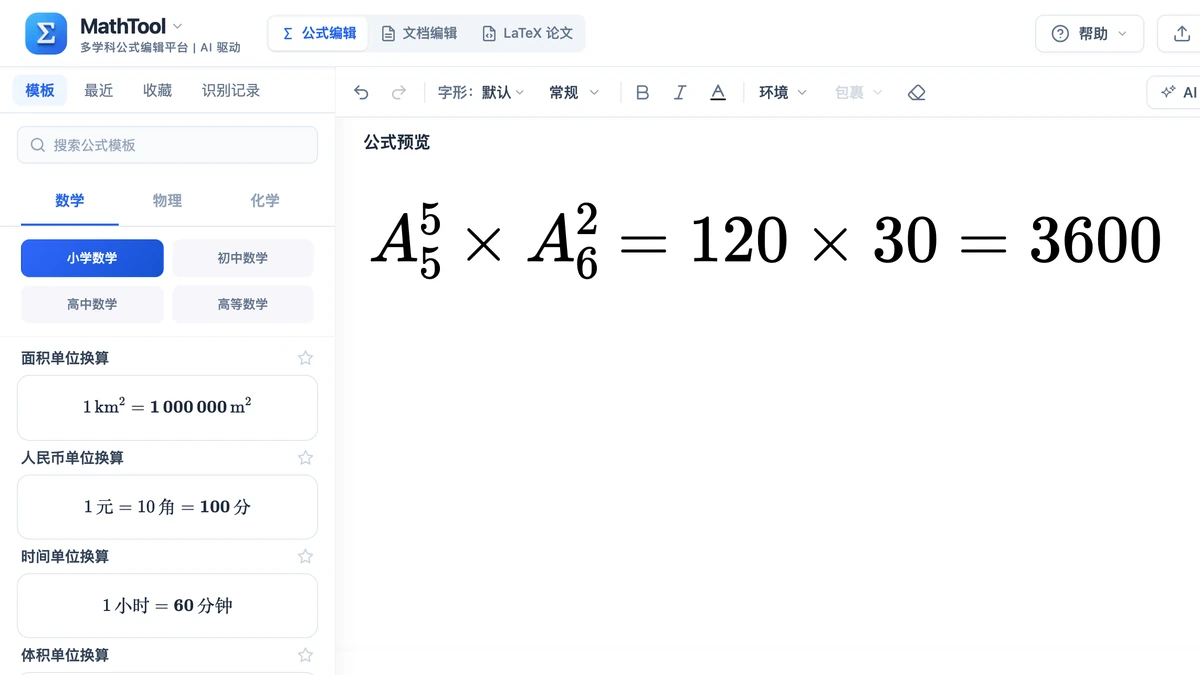Open the MathTool name dropdown
This screenshot has height=675, width=1200.
131,26
